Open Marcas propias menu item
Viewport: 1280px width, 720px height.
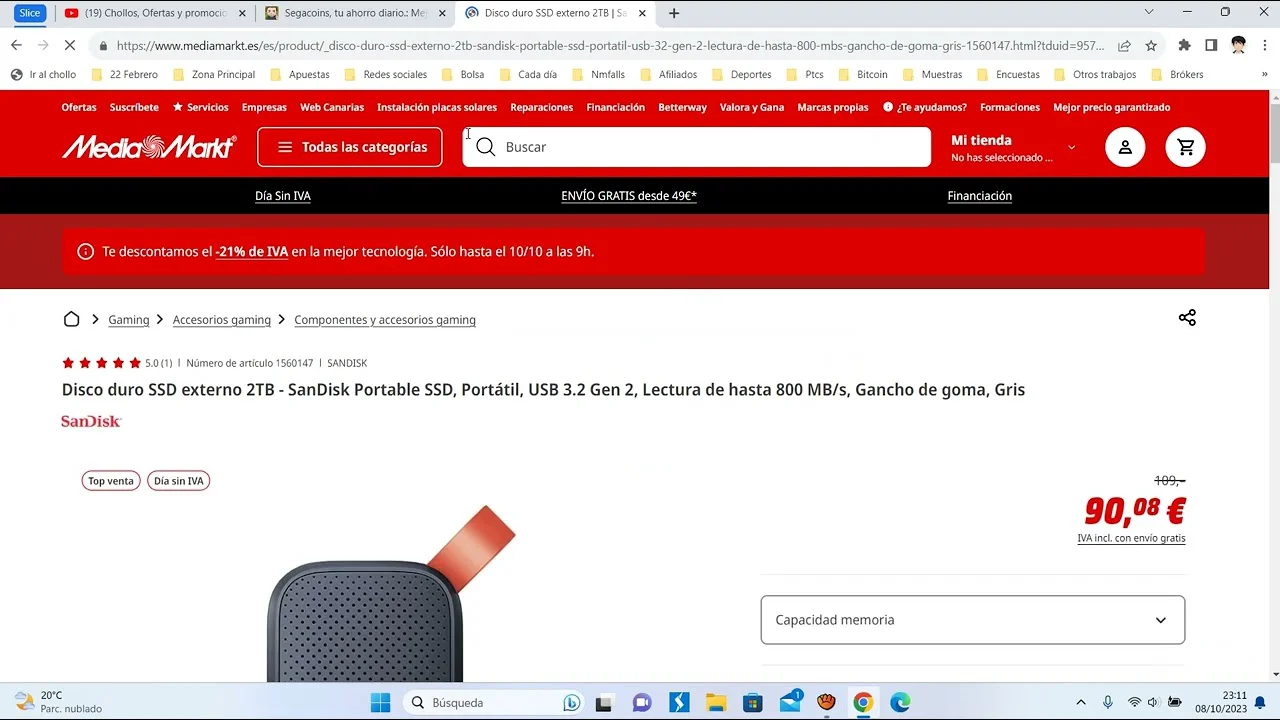[x=833, y=107]
